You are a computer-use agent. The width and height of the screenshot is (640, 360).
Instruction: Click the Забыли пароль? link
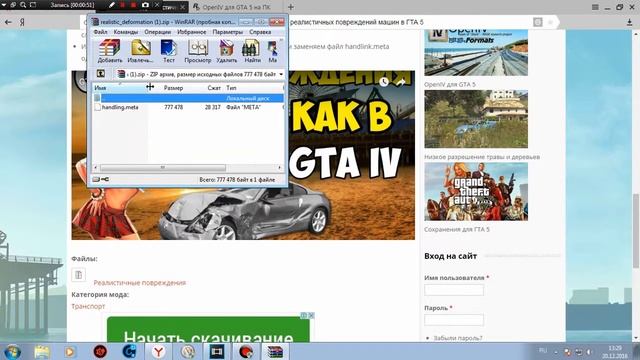pyautogui.click(x=458, y=338)
